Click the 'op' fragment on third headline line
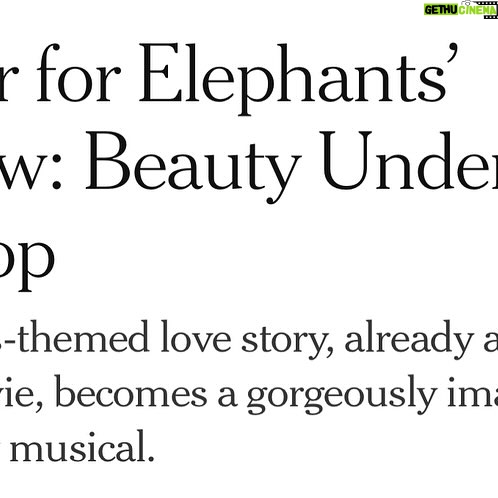 27,262
